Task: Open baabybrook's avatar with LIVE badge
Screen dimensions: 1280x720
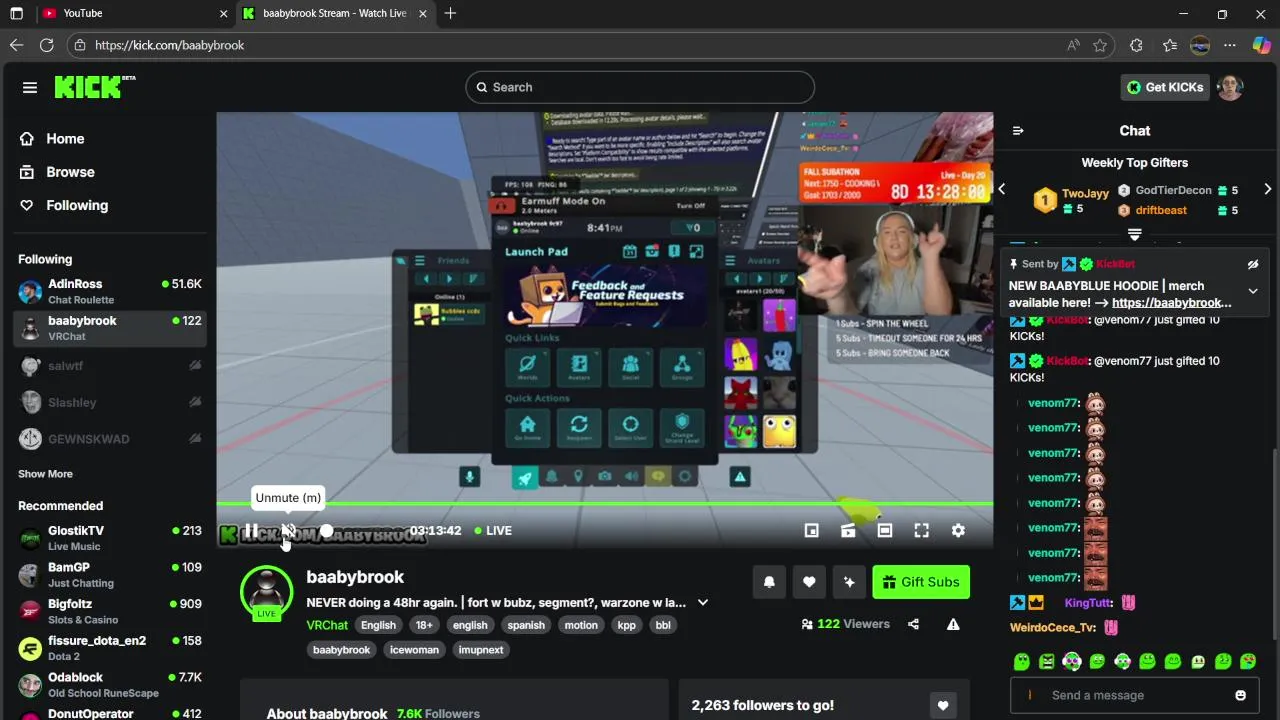Action: pos(266,593)
